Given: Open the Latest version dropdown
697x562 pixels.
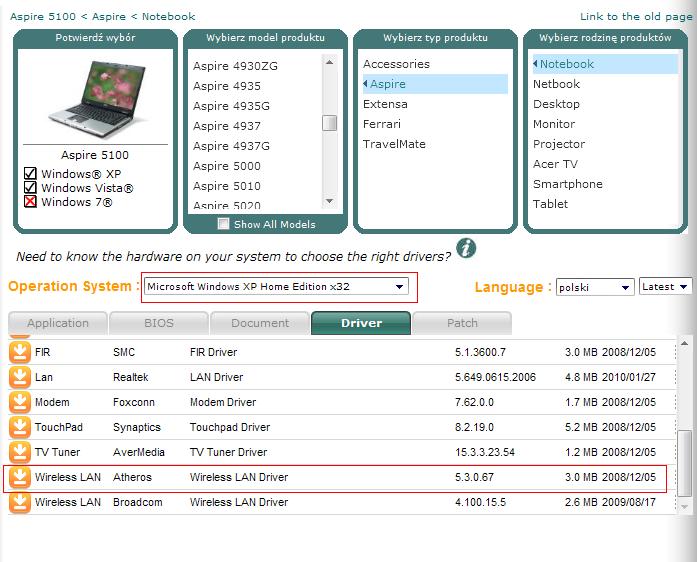Looking at the screenshot, I should pyautogui.click(x=665, y=286).
